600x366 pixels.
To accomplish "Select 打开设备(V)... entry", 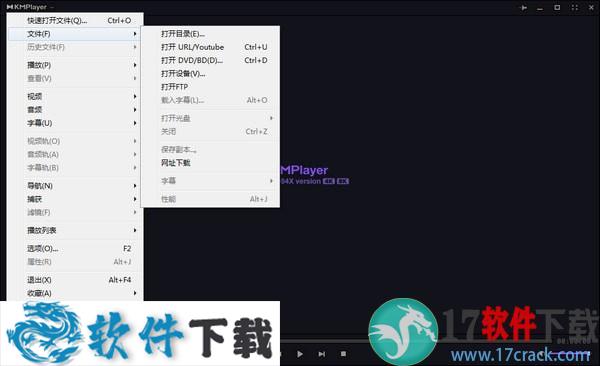I will (210, 74).
